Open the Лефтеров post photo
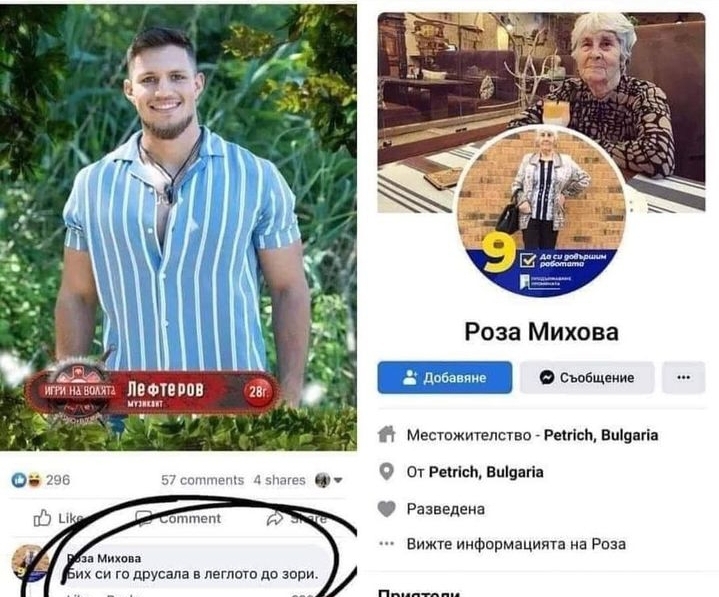Image resolution: width=719 pixels, height=597 pixels. coord(178,227)
